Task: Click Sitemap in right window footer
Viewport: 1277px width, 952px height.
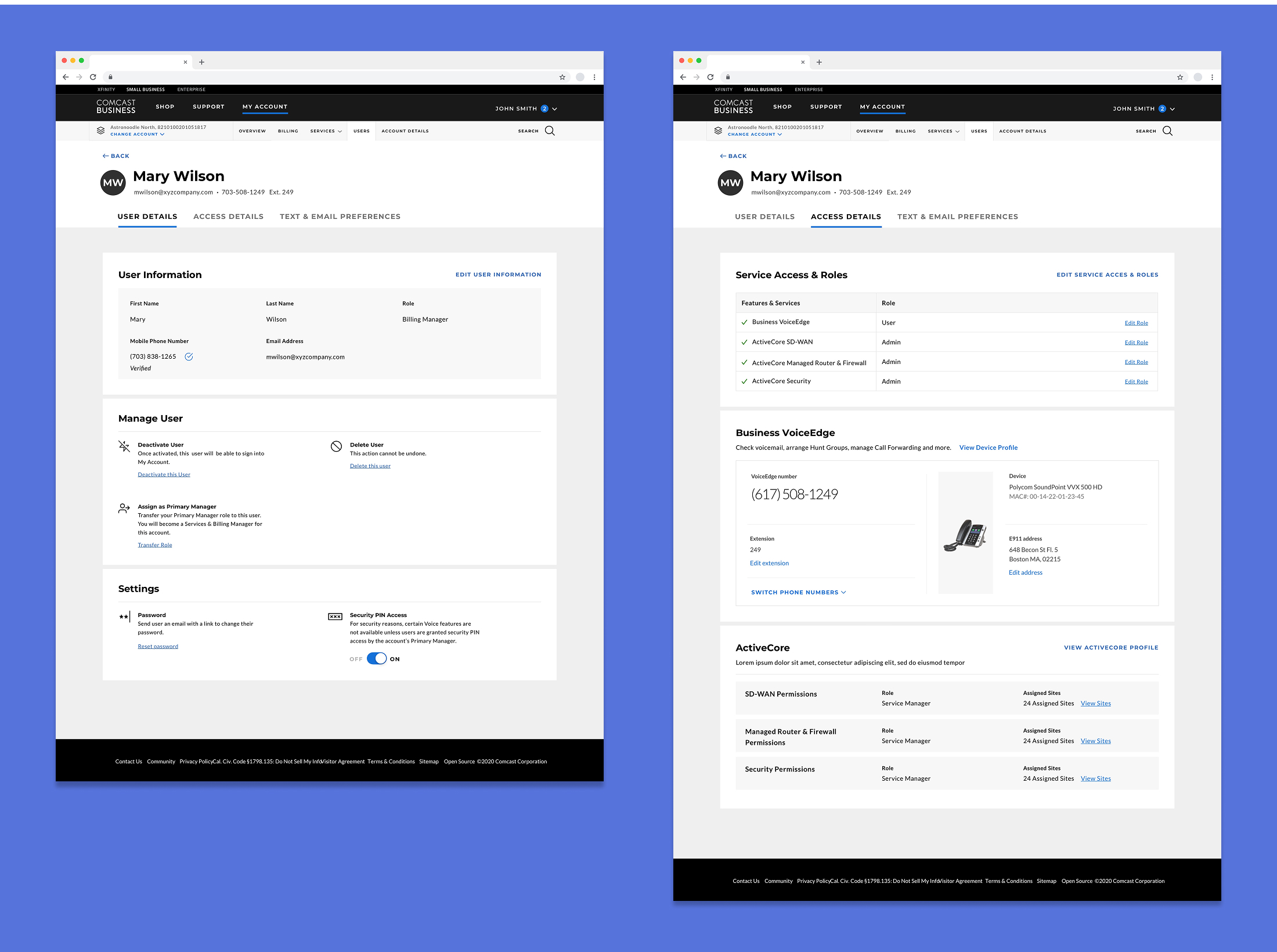Action: tap(1046, 881)
